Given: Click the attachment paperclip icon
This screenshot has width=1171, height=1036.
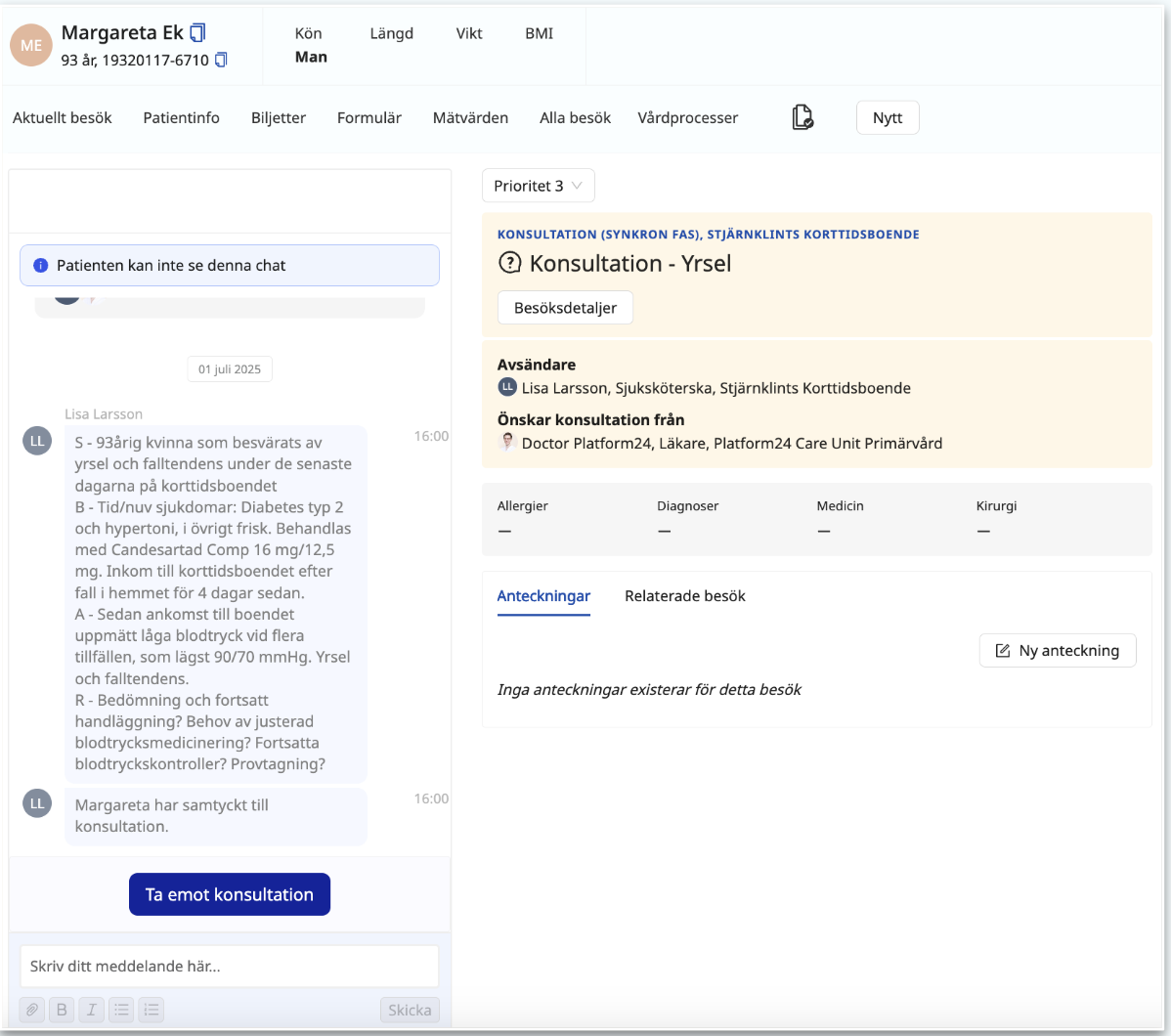Looking at the screenshot, I should tap(32, 1010).
